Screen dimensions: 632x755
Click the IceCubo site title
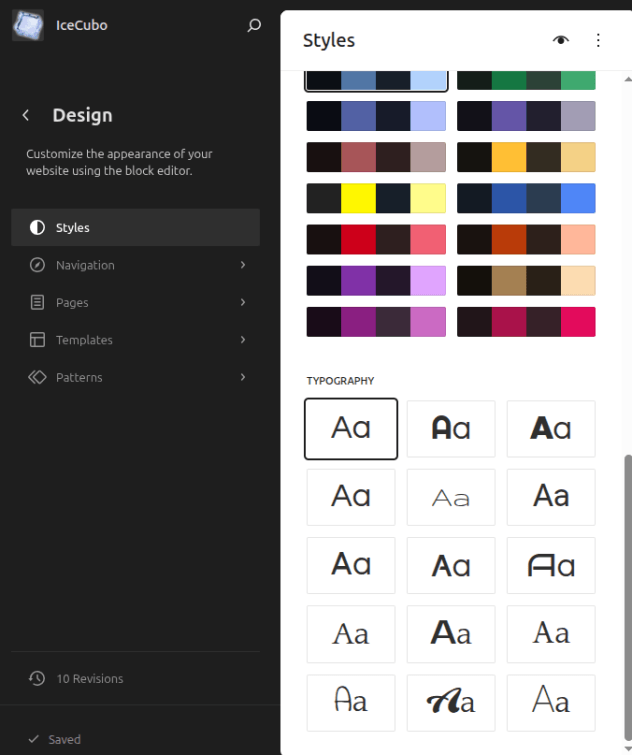click(x=81, y=25)
